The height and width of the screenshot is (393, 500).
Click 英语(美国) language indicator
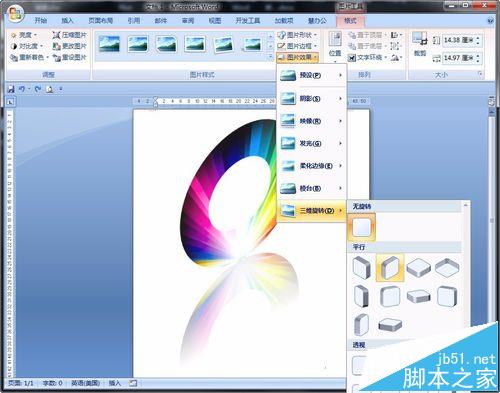(x=85, y=383)
